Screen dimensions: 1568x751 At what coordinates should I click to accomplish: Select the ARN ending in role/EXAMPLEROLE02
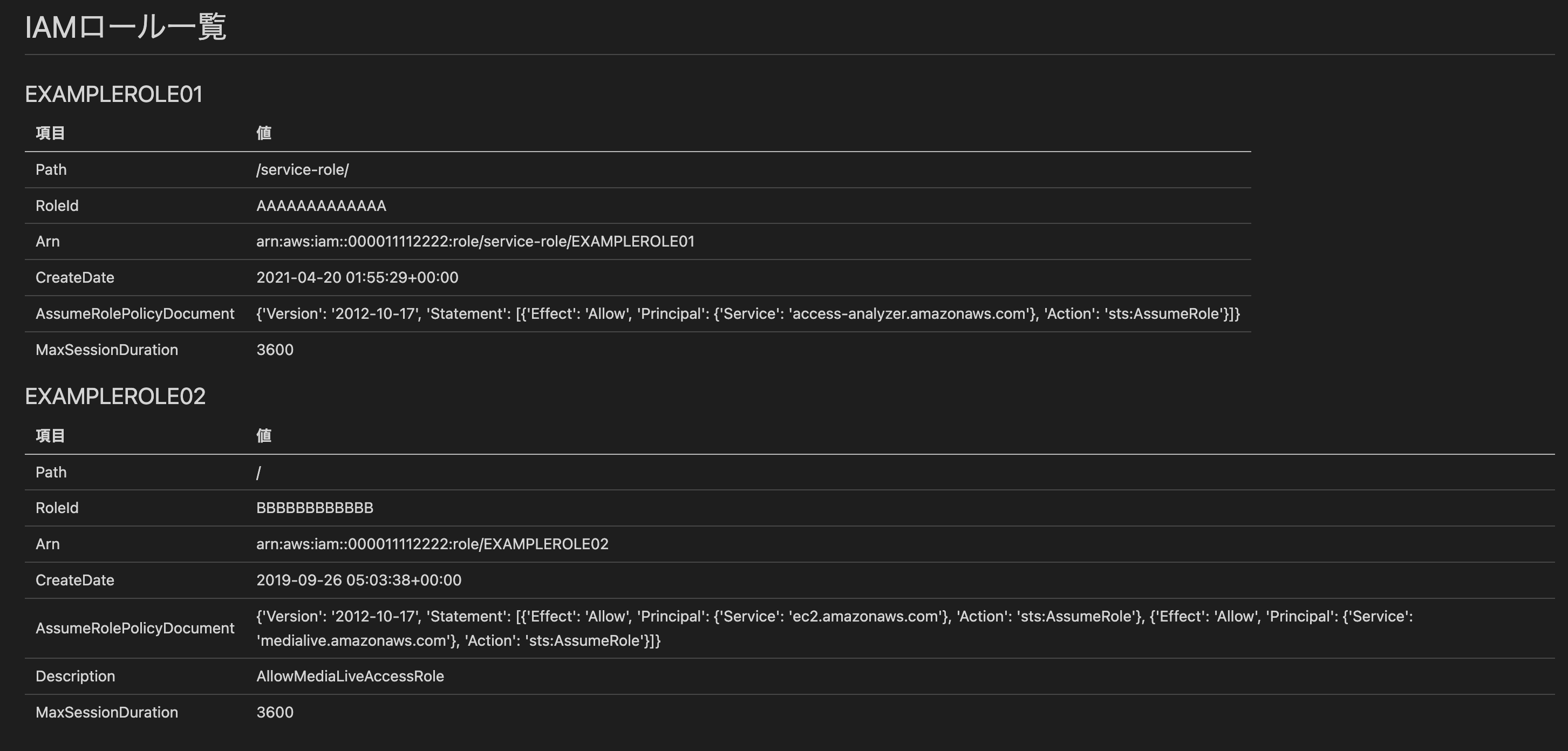[x=432, y=544]
